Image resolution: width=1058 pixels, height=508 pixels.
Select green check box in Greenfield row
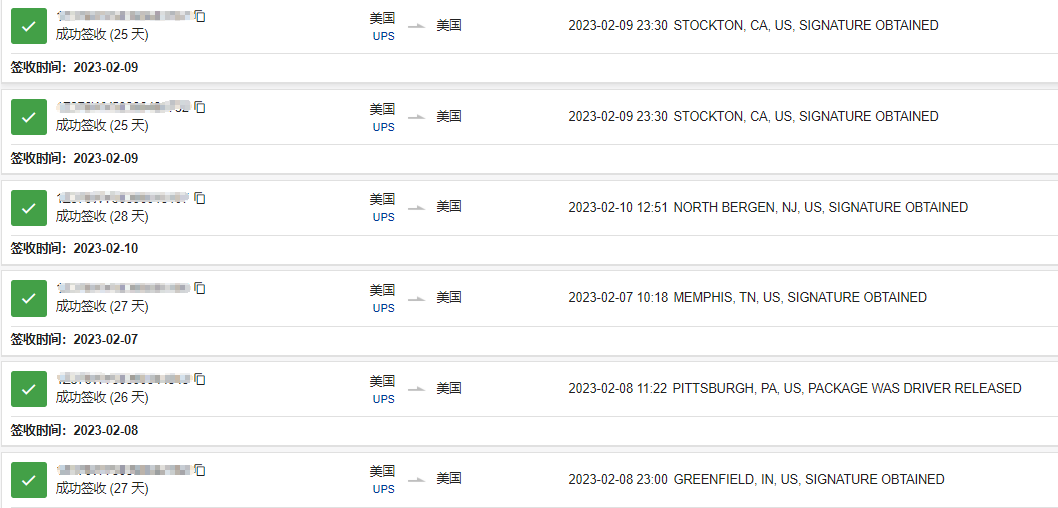click(x=29, y=479)
